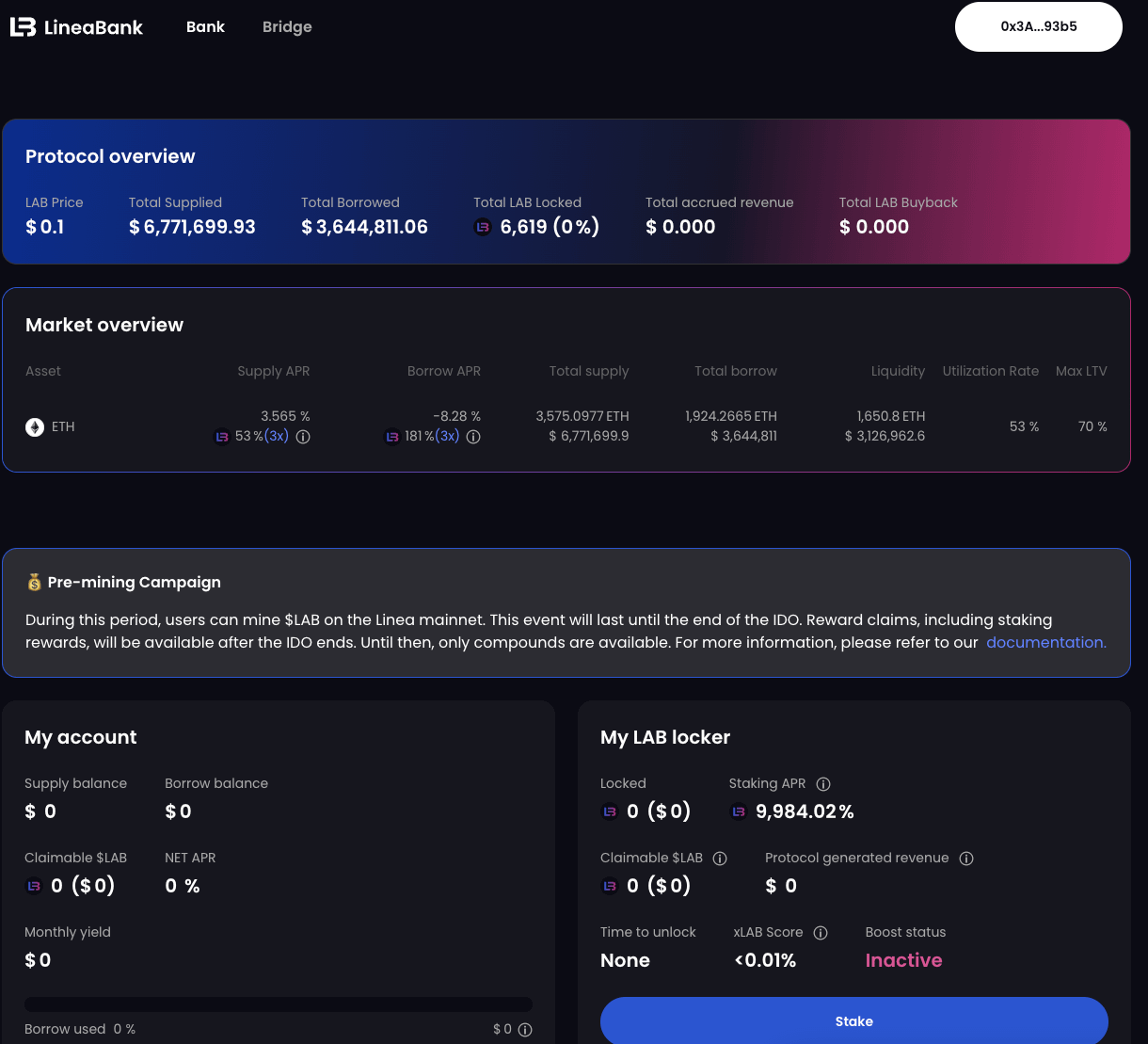Open info icon beside Borrow used $0

click(525, 1030)
